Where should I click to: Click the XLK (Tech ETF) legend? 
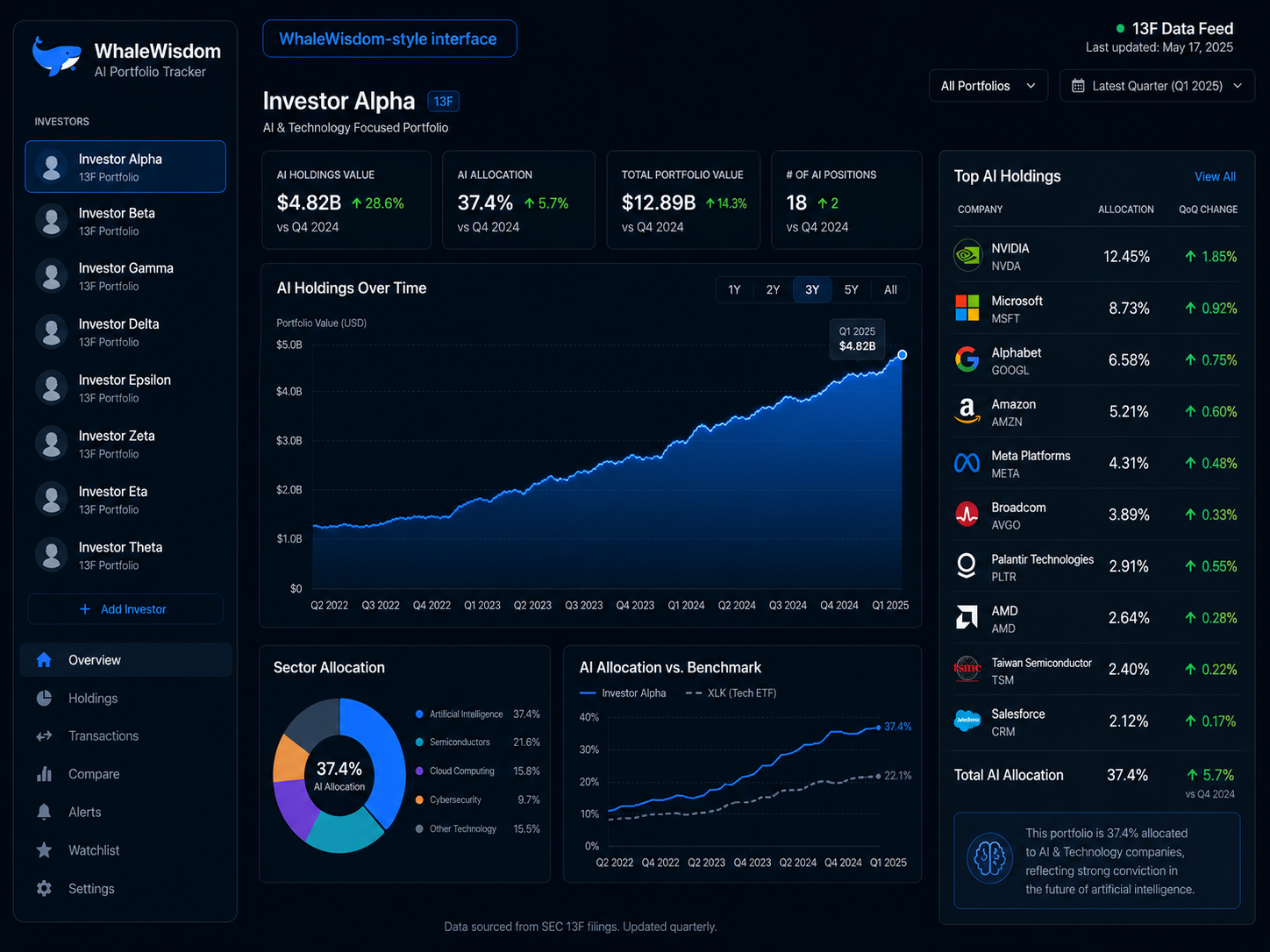(x=731, y=693)
